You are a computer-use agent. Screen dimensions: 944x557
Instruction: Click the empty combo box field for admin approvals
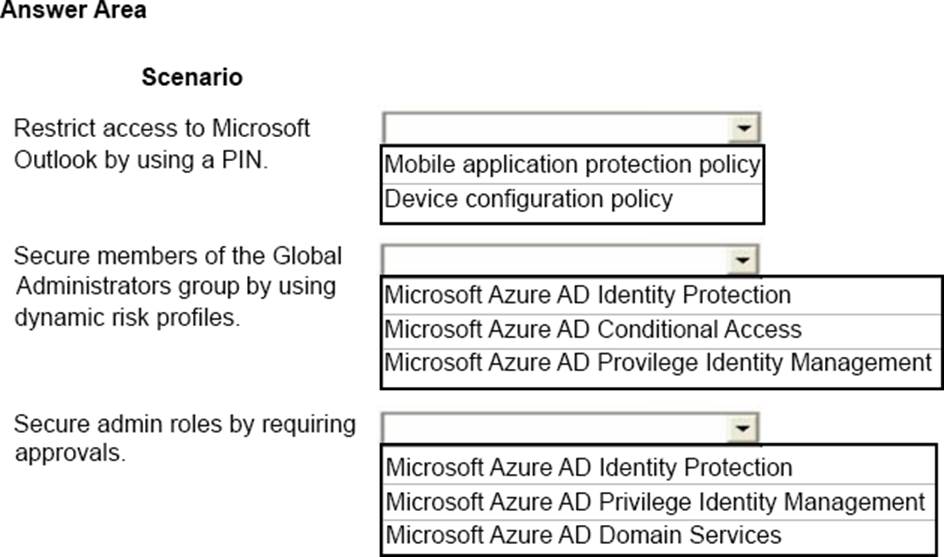coord(556,428)
